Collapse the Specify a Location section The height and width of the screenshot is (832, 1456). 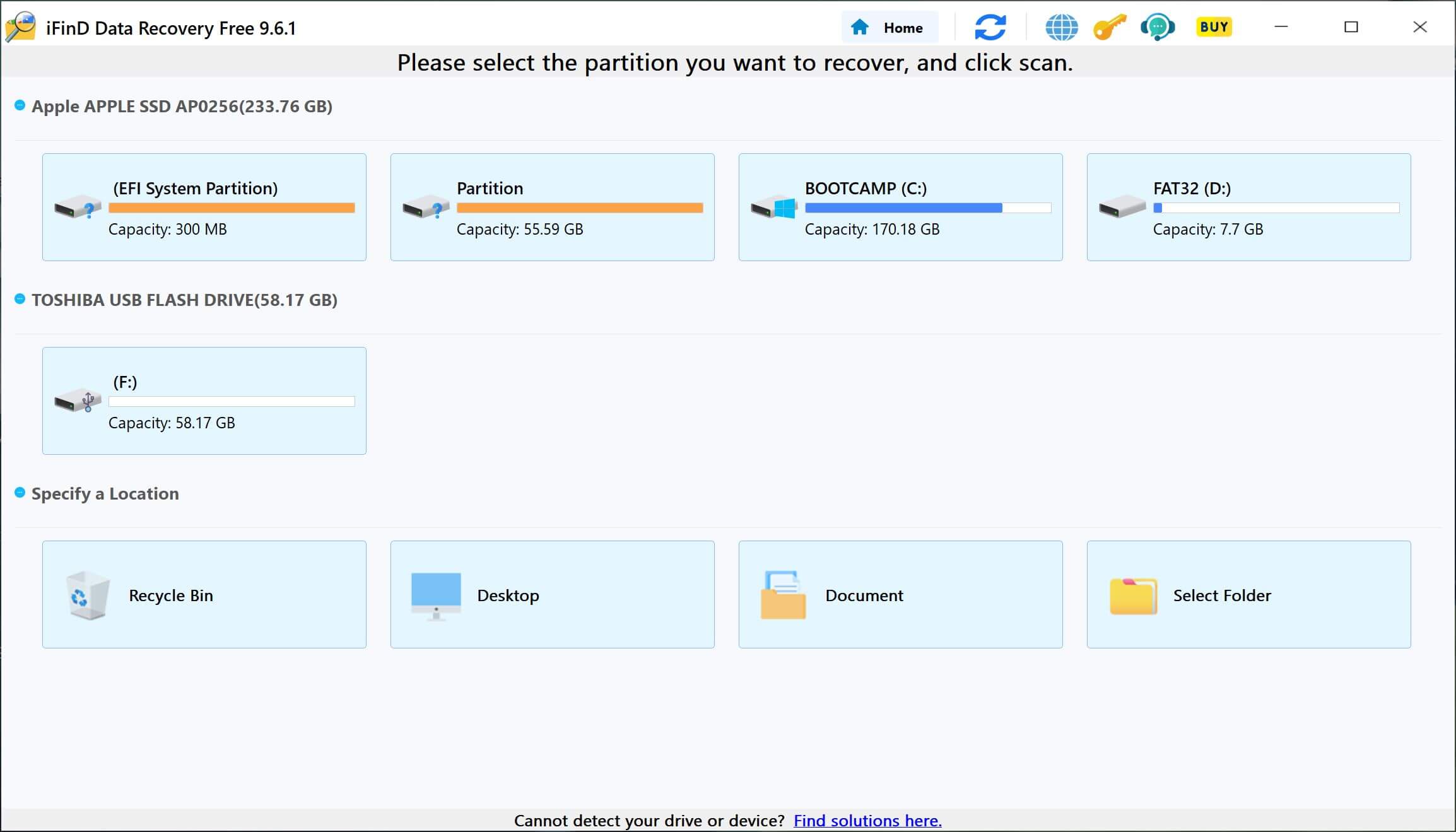20,493
